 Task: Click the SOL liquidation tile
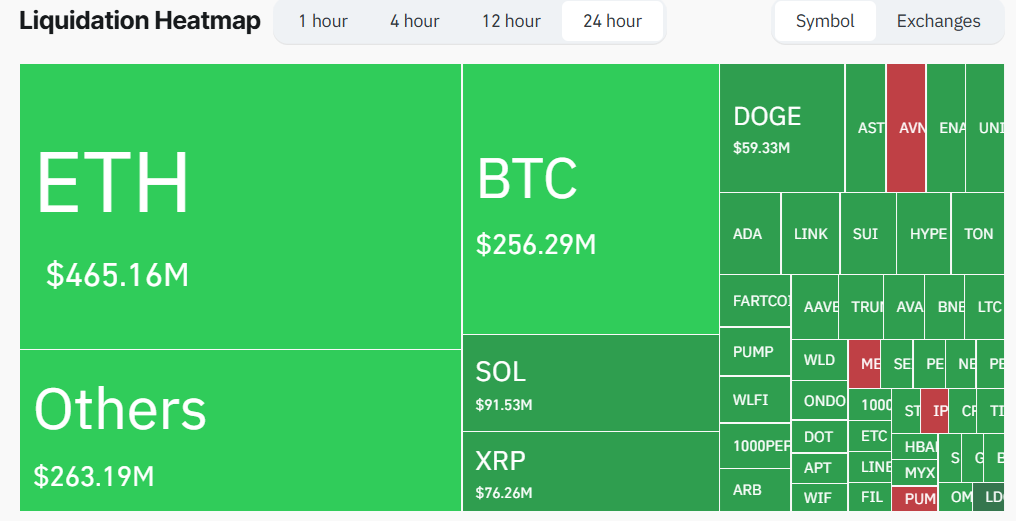(590, 383)
